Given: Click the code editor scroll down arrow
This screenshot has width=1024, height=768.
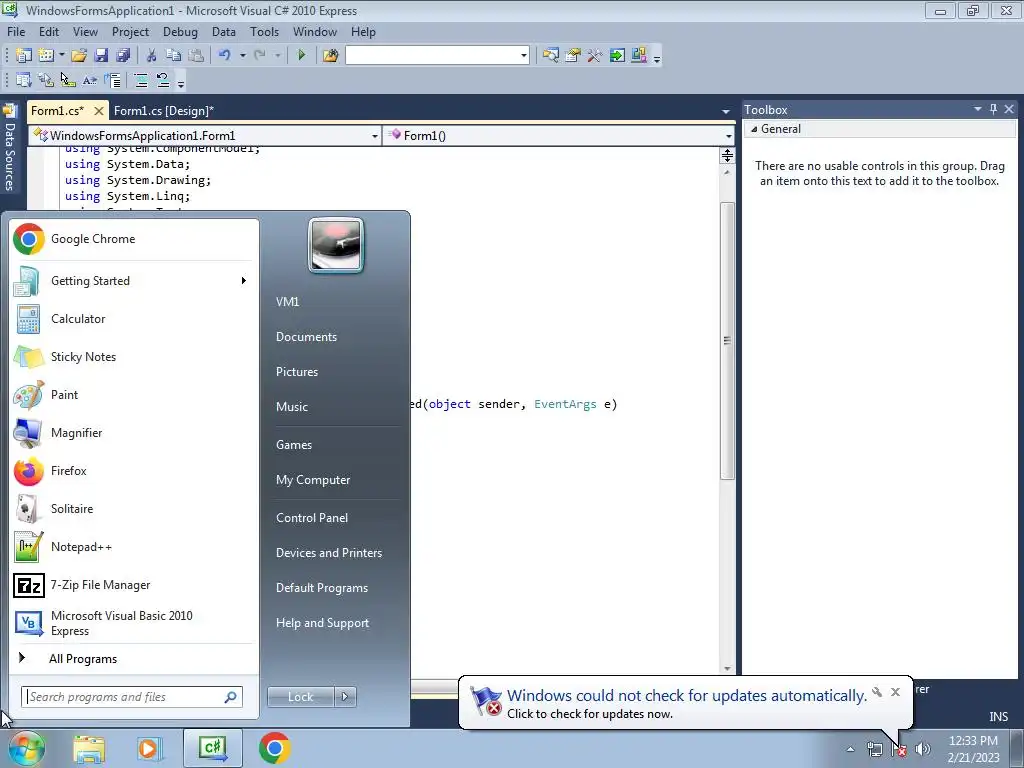Looking at the screenshot, I should (x=727, y=669).
